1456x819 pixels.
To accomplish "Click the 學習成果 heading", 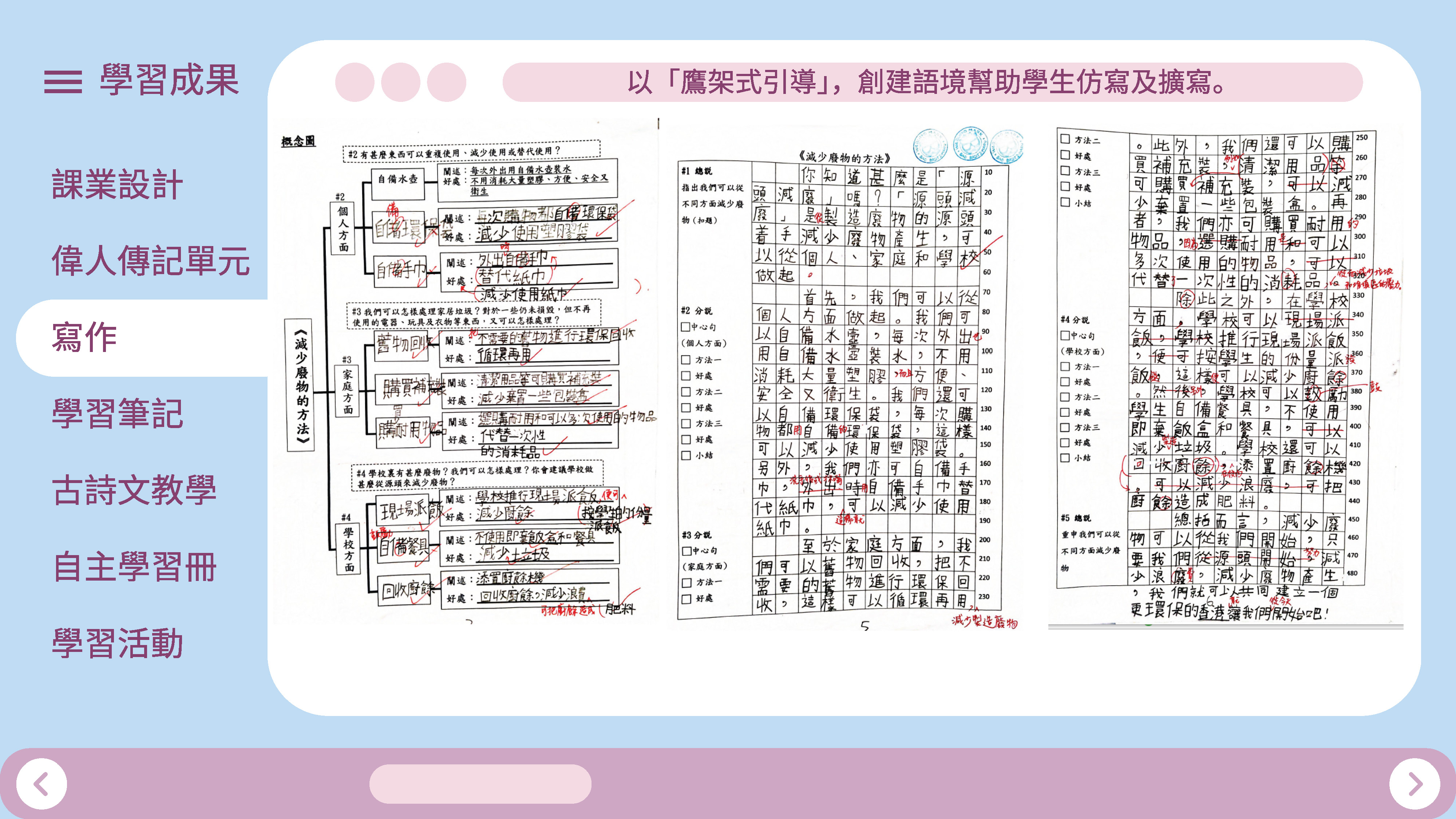I will click(169, 80).
